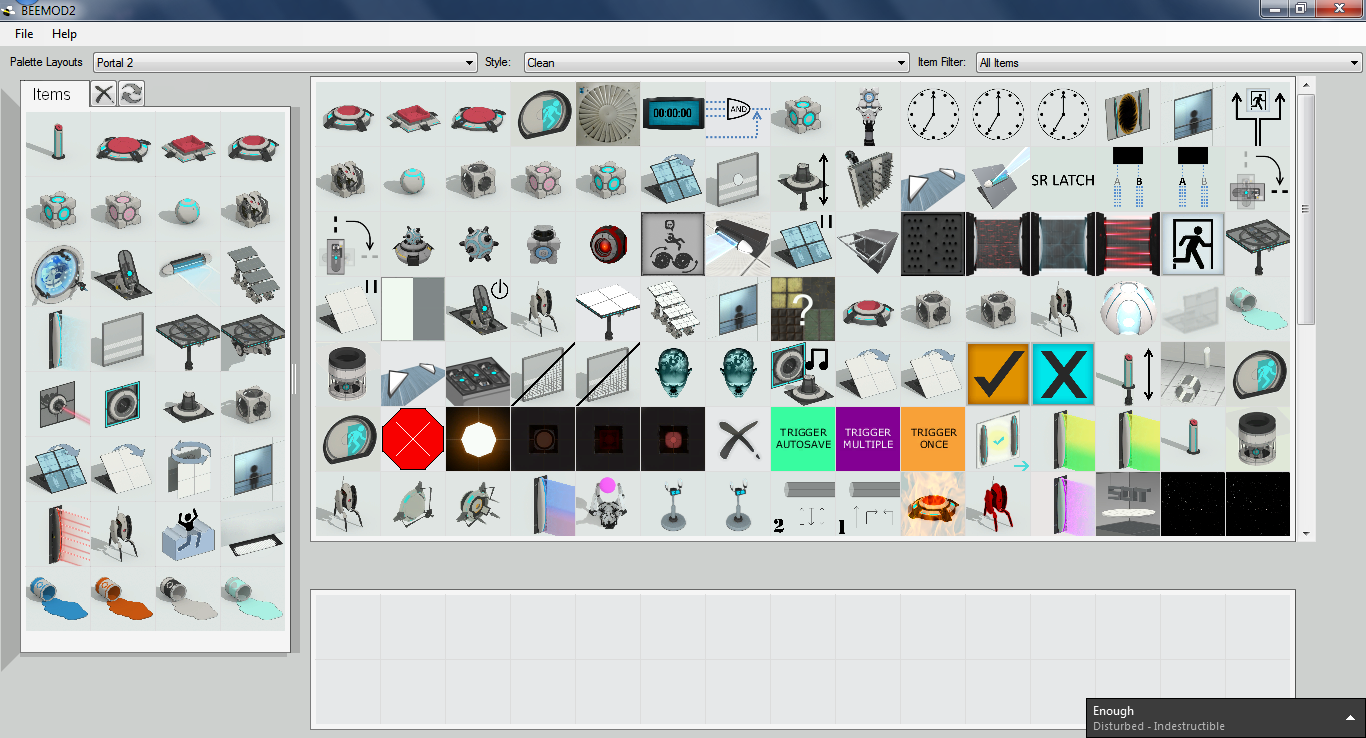Click the item grid scroll-down arrow
1366x738 pixels.
pos(1306,534)
